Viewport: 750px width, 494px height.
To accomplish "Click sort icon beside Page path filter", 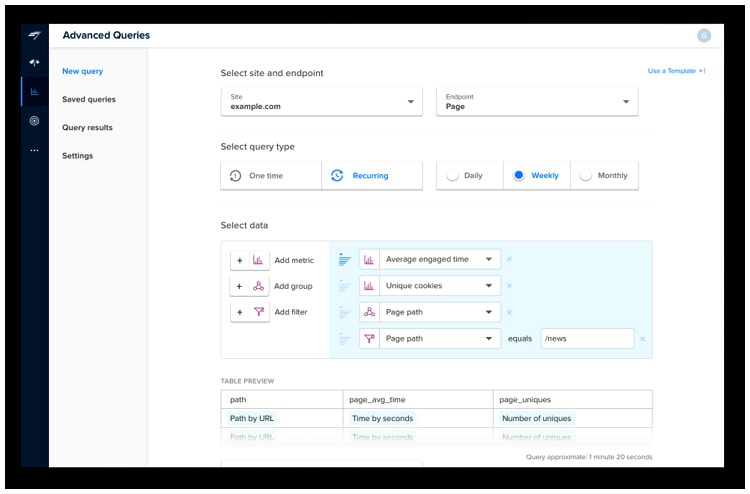I will click(344, 339).
